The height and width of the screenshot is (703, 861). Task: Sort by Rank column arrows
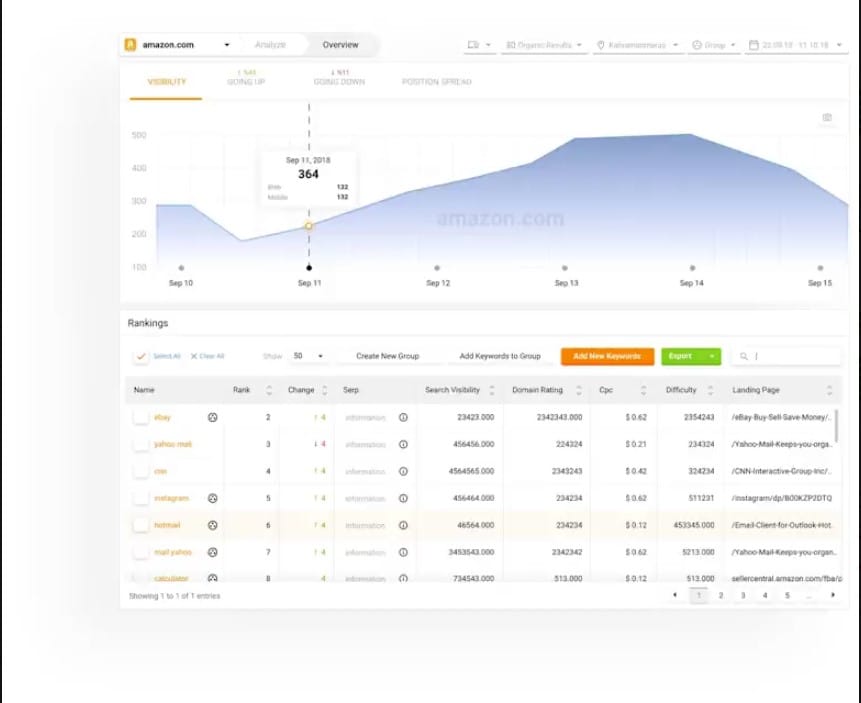point(269,390)
